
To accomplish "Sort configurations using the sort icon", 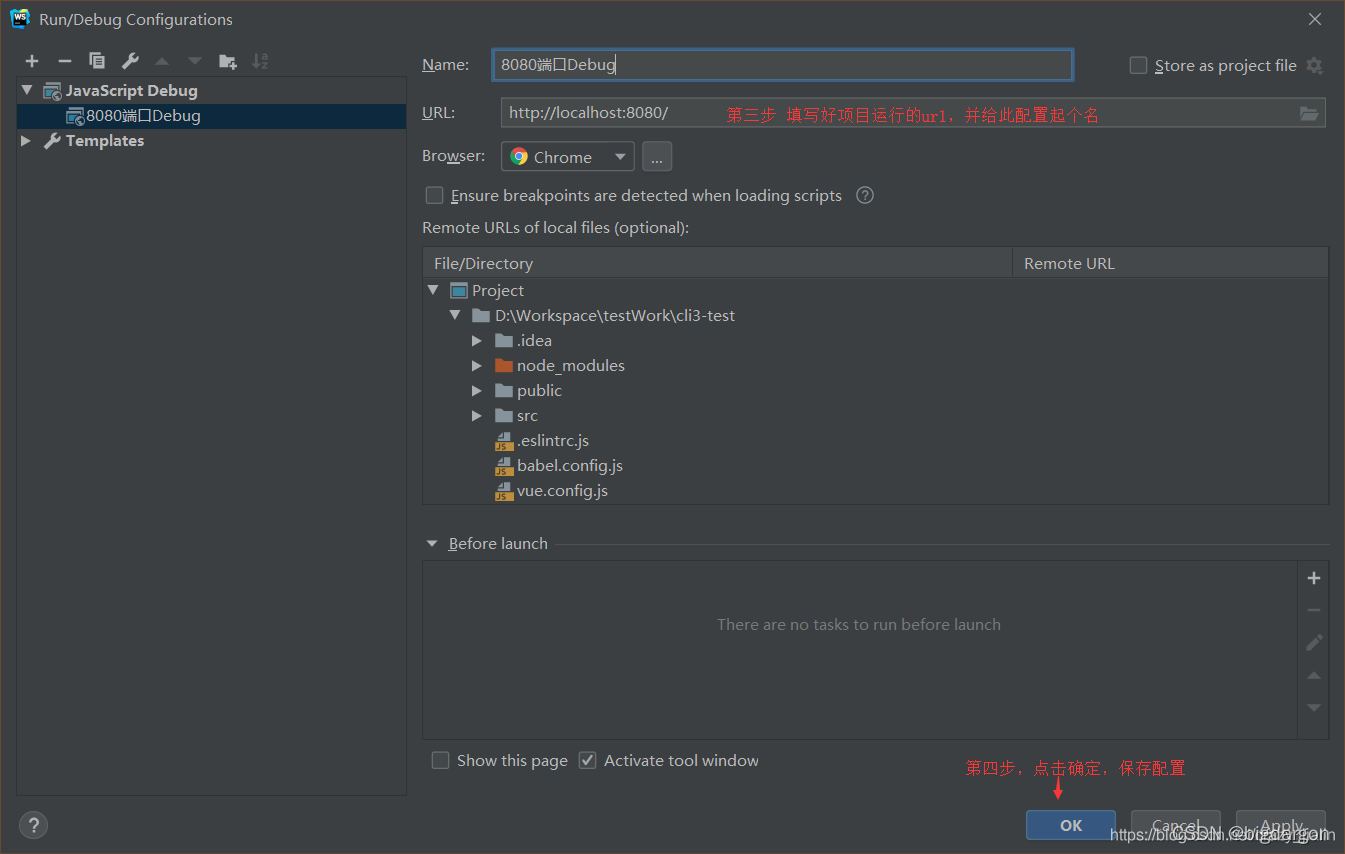I will click(x=259, y=60).
